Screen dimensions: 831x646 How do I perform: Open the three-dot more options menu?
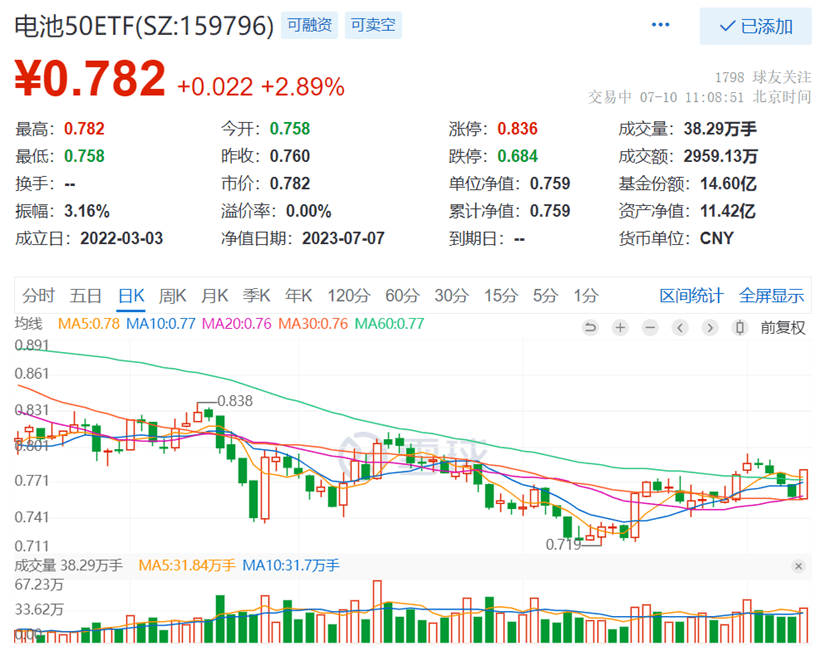coord(661,25)
